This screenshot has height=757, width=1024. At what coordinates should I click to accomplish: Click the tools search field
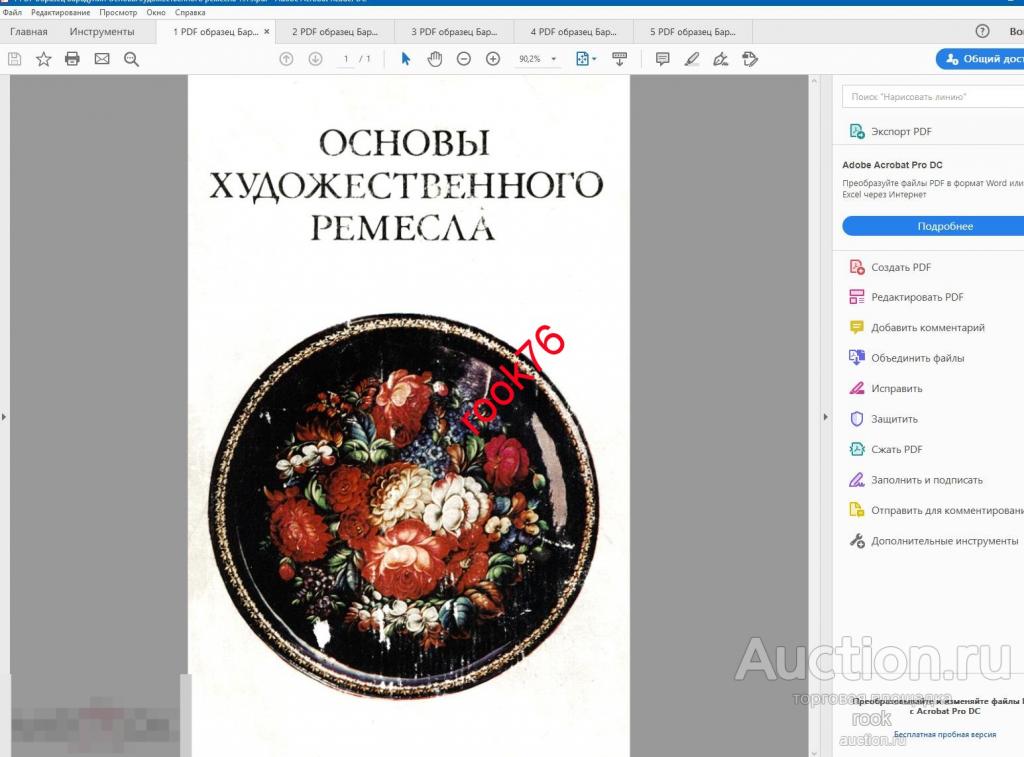pos(932,97)
